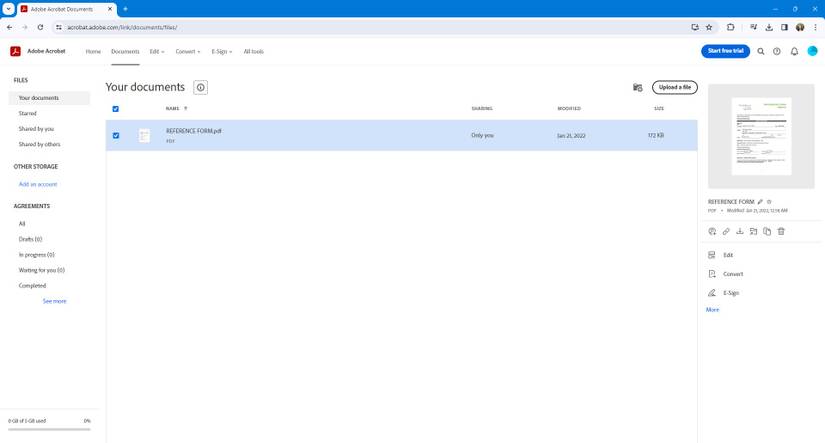This screenshot has width=825, height=443.
Task: Click the See more link under Agreements
Action: click(54, 301)
